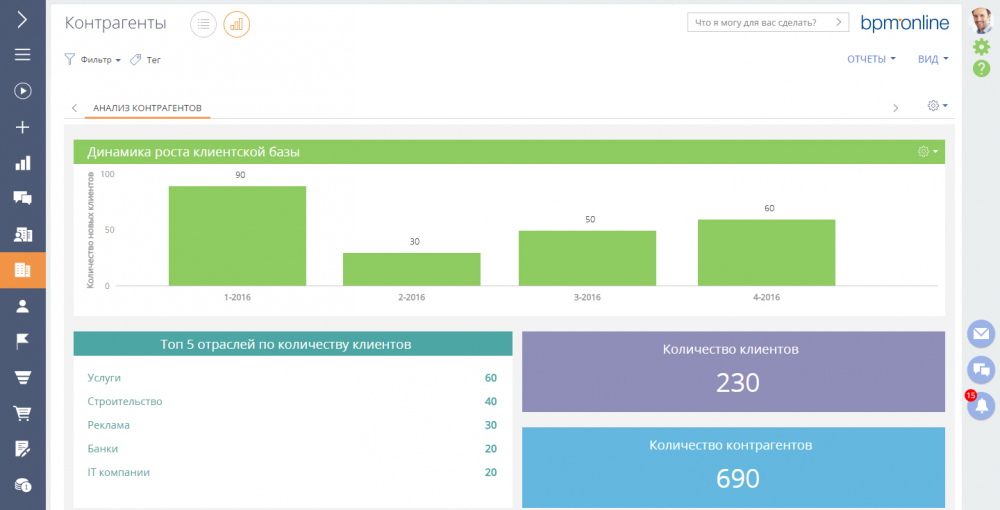
Task: Open the shopping cart section in sidebar
Action: (22, 413)
